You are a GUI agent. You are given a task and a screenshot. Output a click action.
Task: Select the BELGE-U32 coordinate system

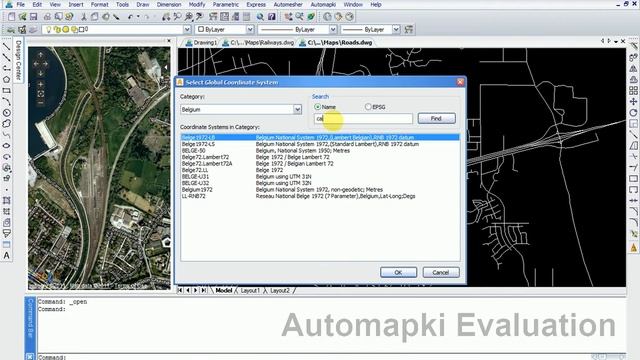(x=320, y=183)
